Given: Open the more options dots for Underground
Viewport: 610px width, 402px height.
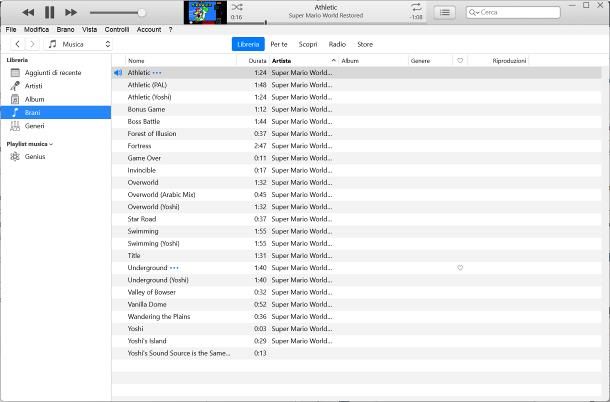Looking at the screenshot, I should point(174,268).
